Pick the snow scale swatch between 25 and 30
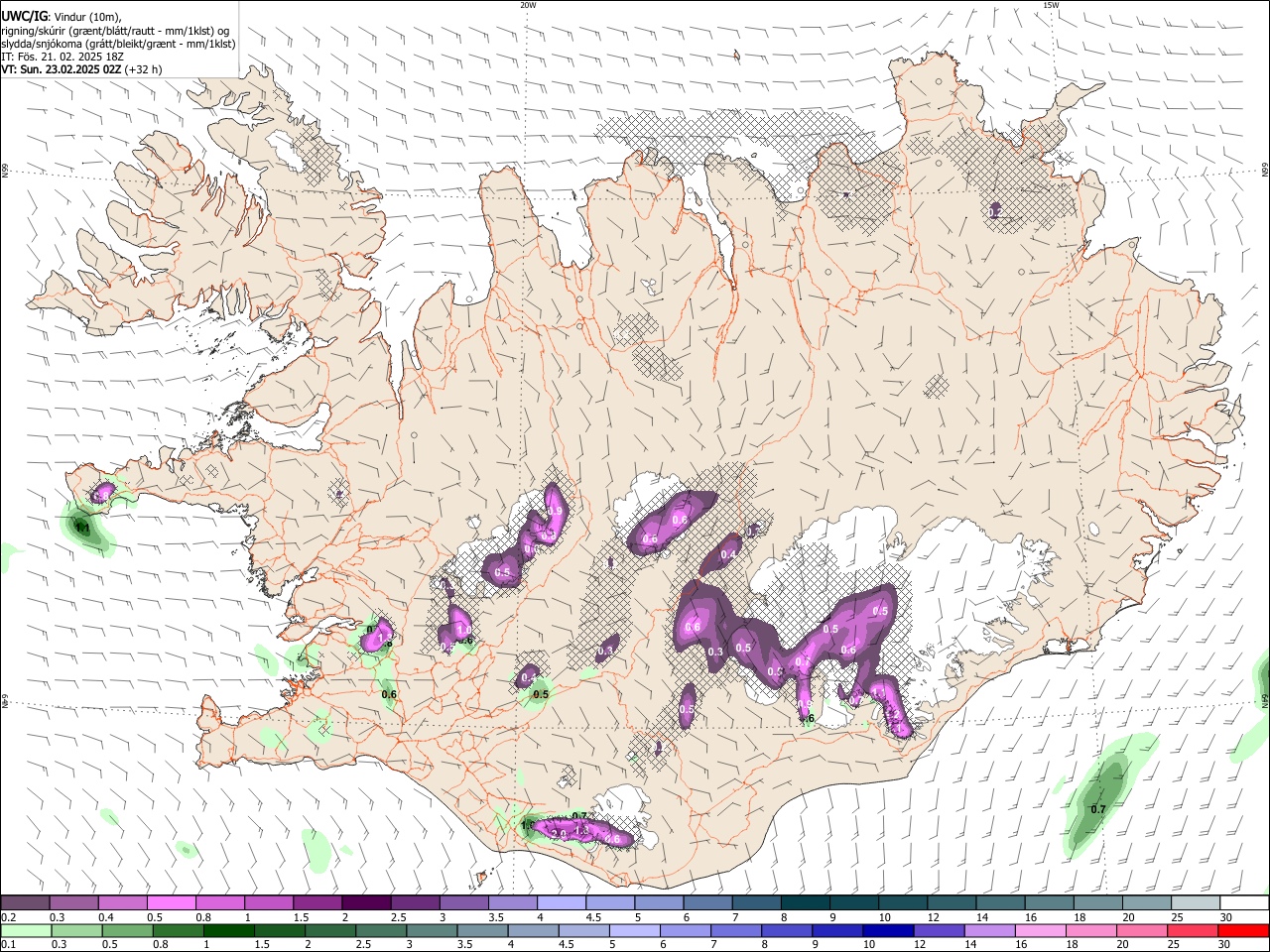1270x952 pixels. point(1197,902)
